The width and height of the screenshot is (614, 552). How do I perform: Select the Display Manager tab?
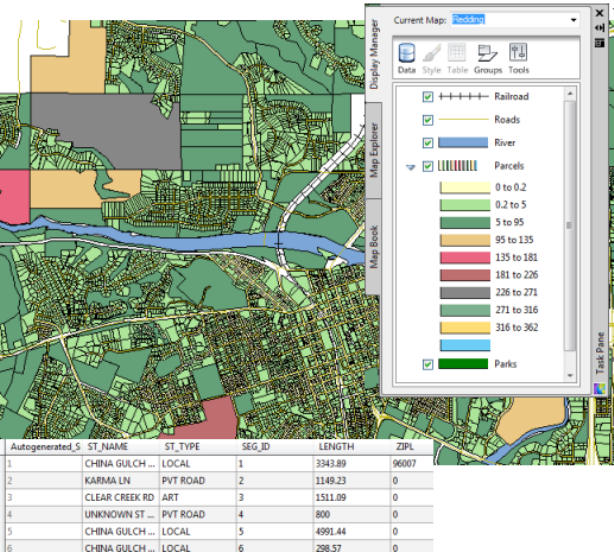[x=375, y=52]
